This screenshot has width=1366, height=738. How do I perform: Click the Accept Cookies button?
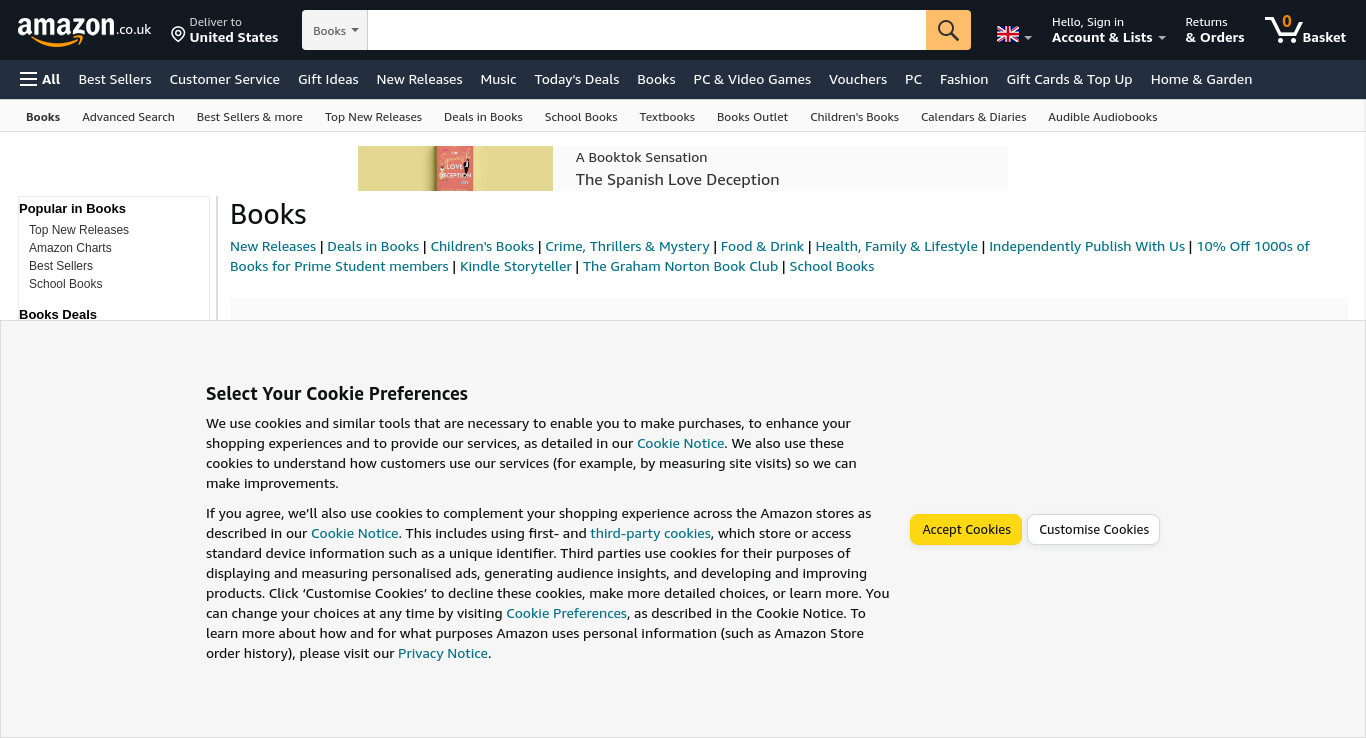966,529
